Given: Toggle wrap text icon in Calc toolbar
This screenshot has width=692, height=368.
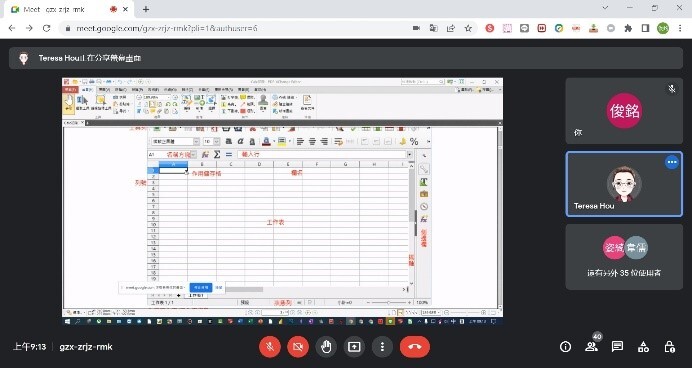Looking at the screenshot, I should (338, 142).
